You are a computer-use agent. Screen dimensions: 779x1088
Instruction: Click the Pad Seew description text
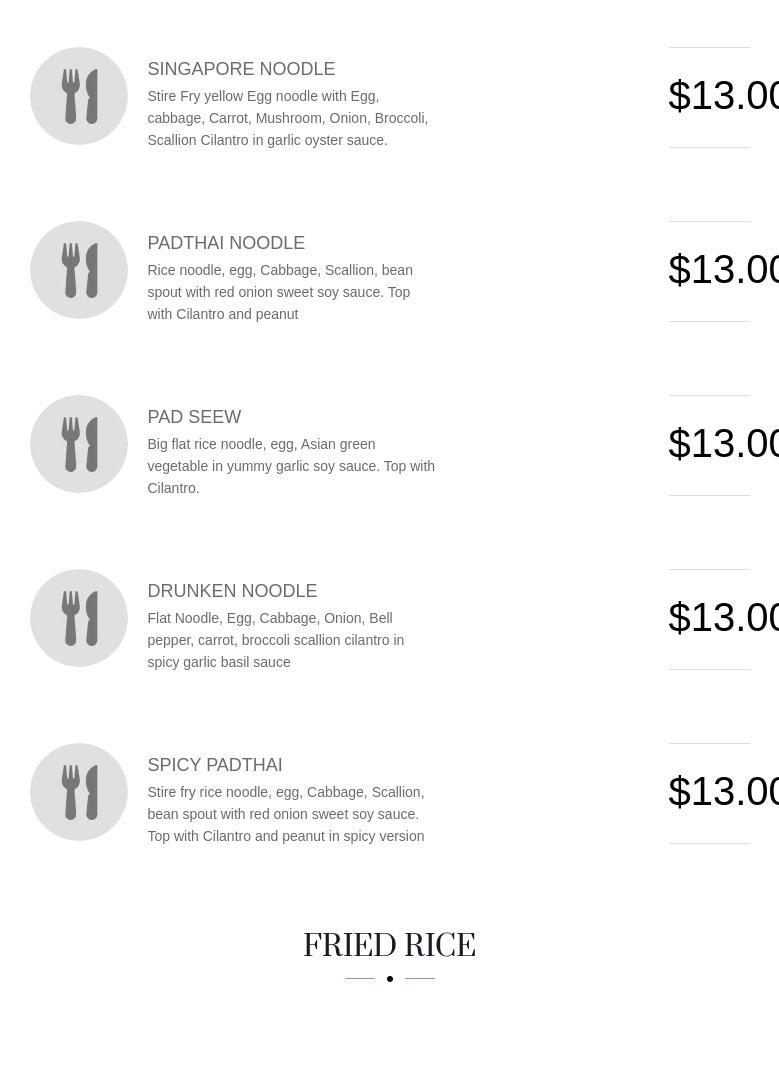click(291, 466)
